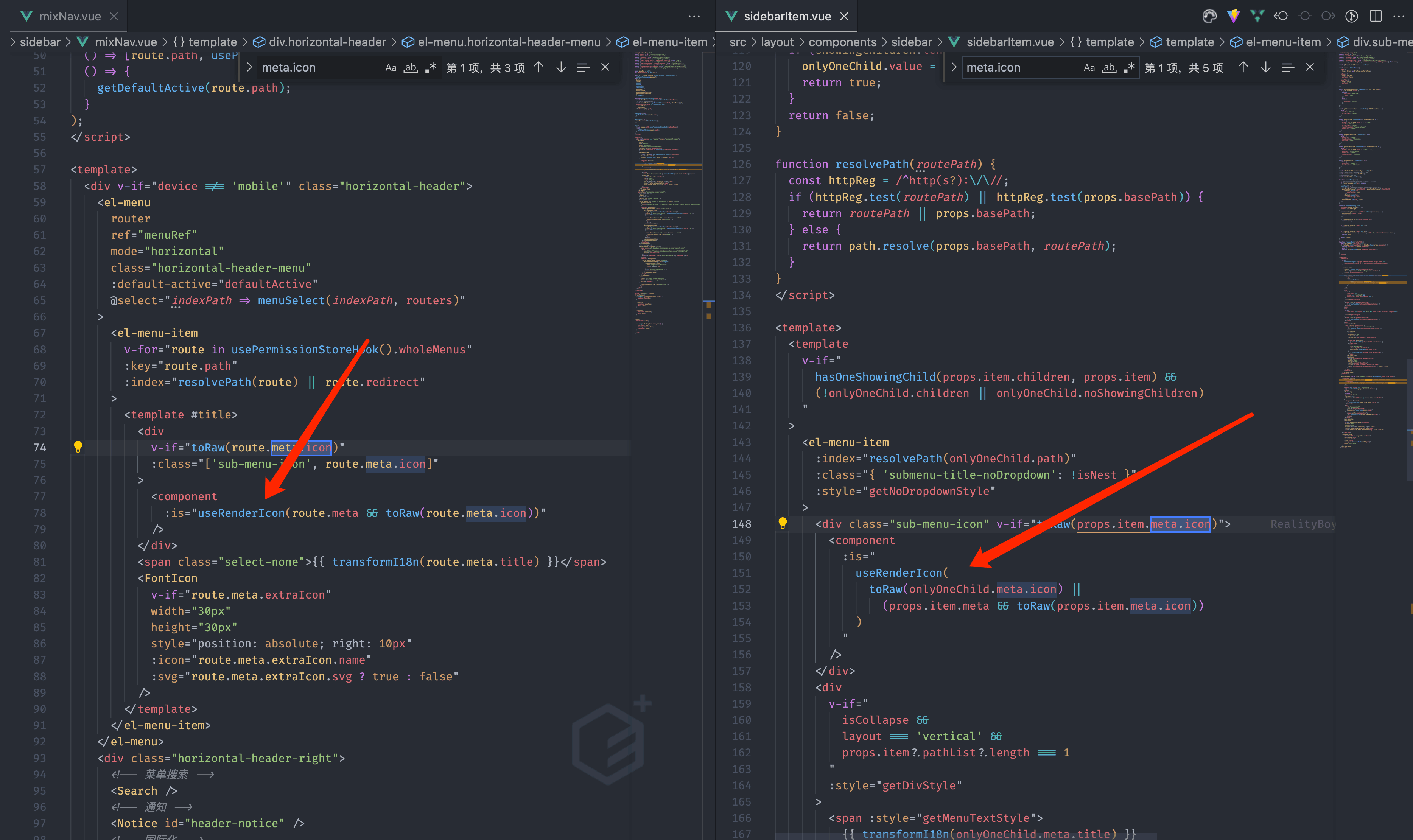Image resolution: width=1413 pixels, height=840 pixels.
Task: Expand replace field in right find widget
Action: [x=954, y=68]
